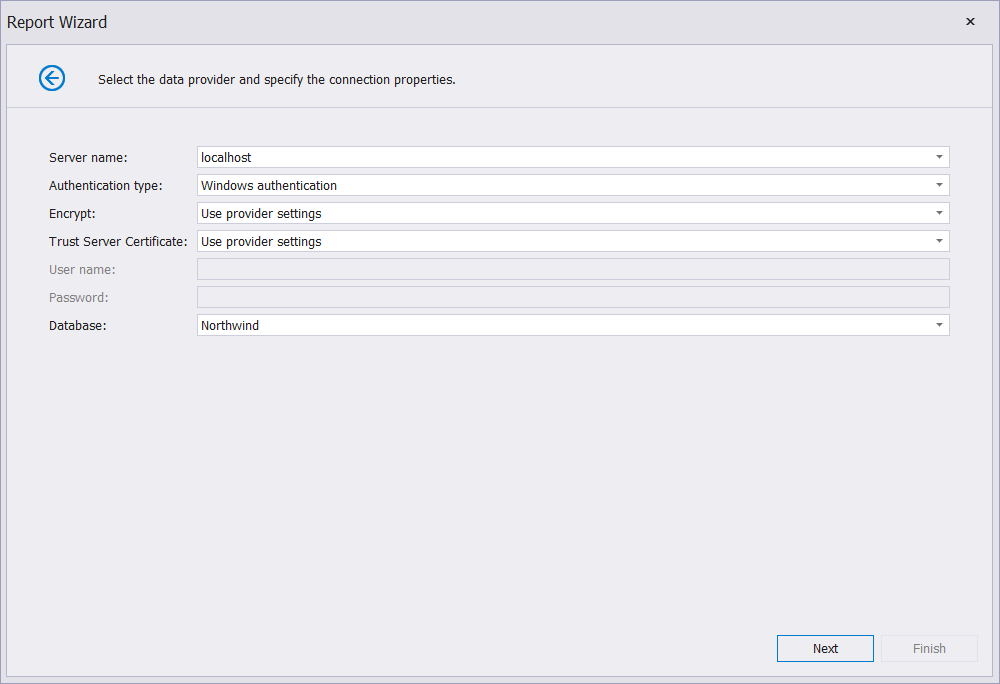
Task: Click the Encrypt value showing Use provider settings
Action: tap(500, 213)
